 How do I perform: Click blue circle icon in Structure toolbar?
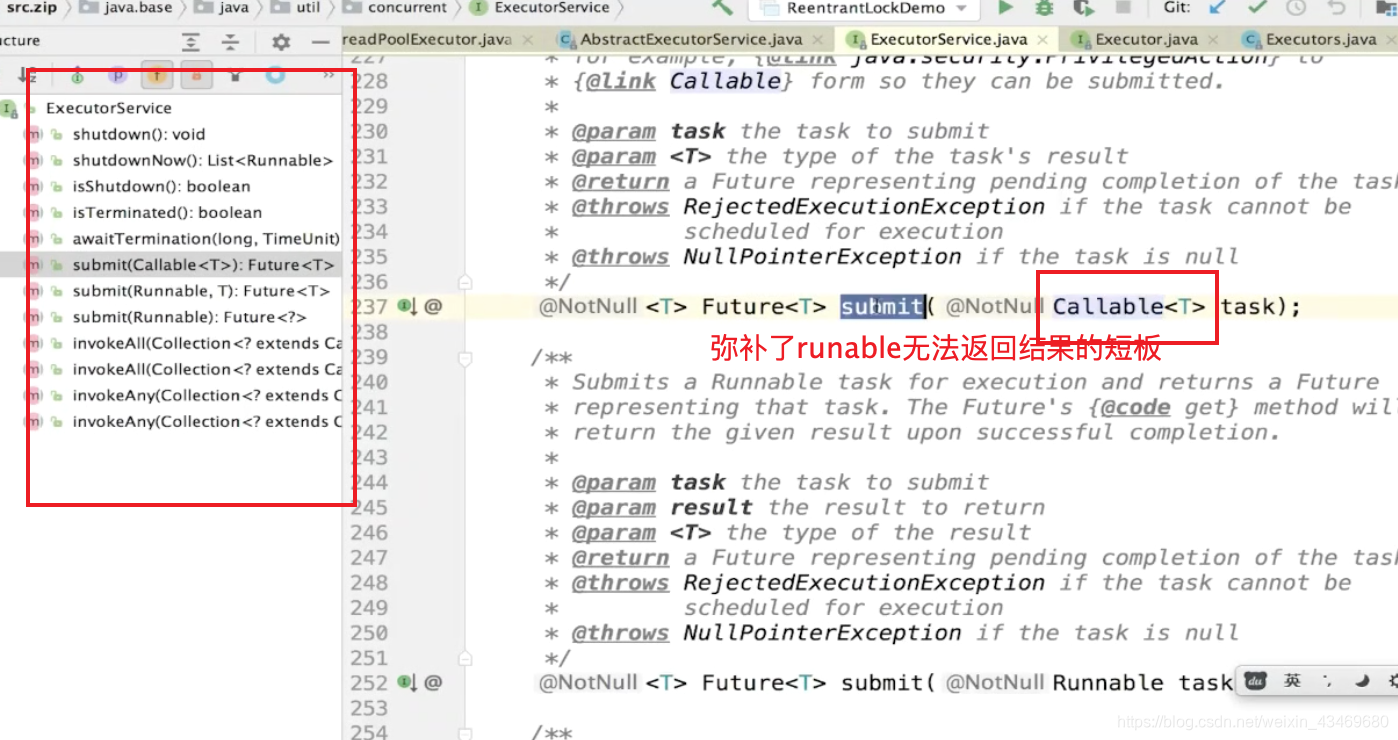(275, 76)
